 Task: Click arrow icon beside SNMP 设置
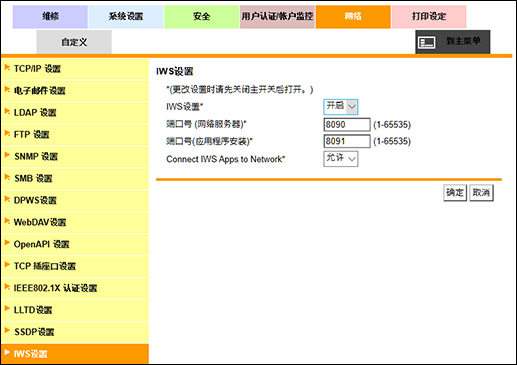click(7, 155)
